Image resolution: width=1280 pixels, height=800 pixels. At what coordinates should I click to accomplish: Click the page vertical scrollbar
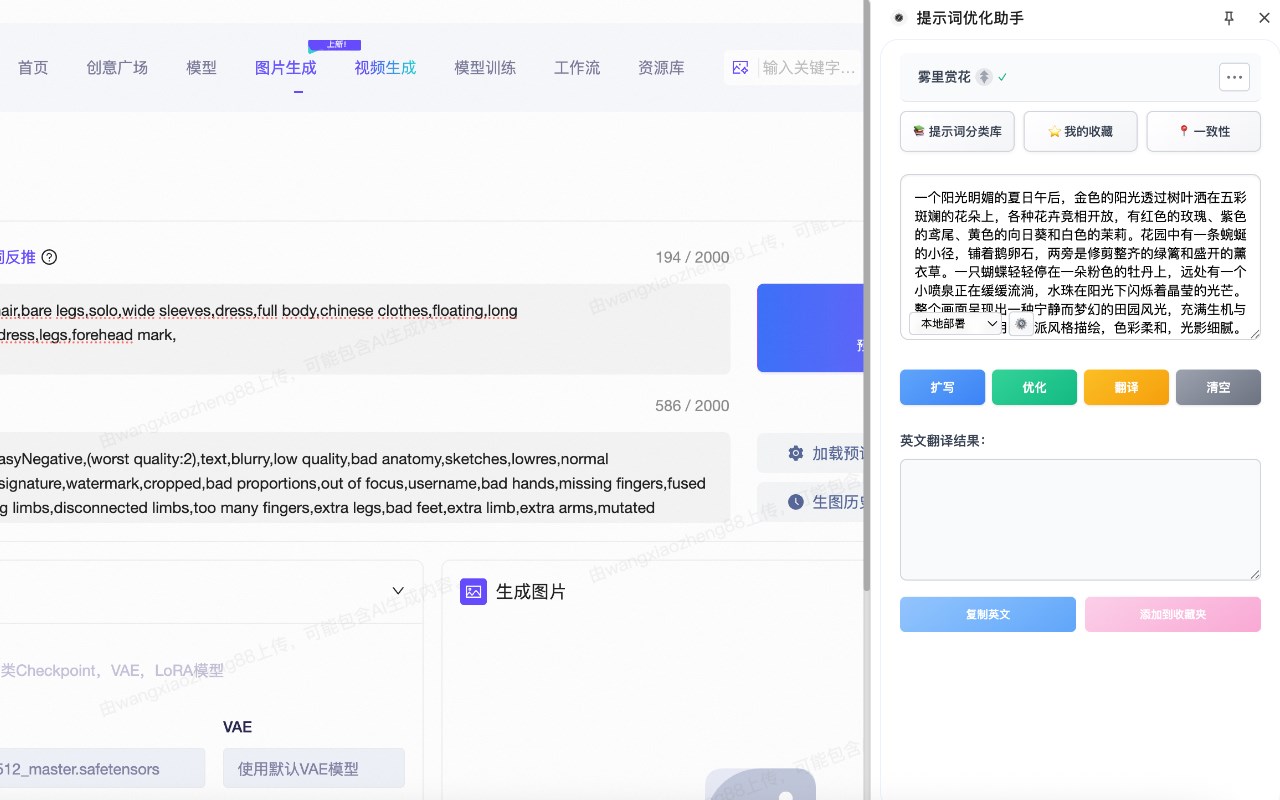click(x=866, y=295)
